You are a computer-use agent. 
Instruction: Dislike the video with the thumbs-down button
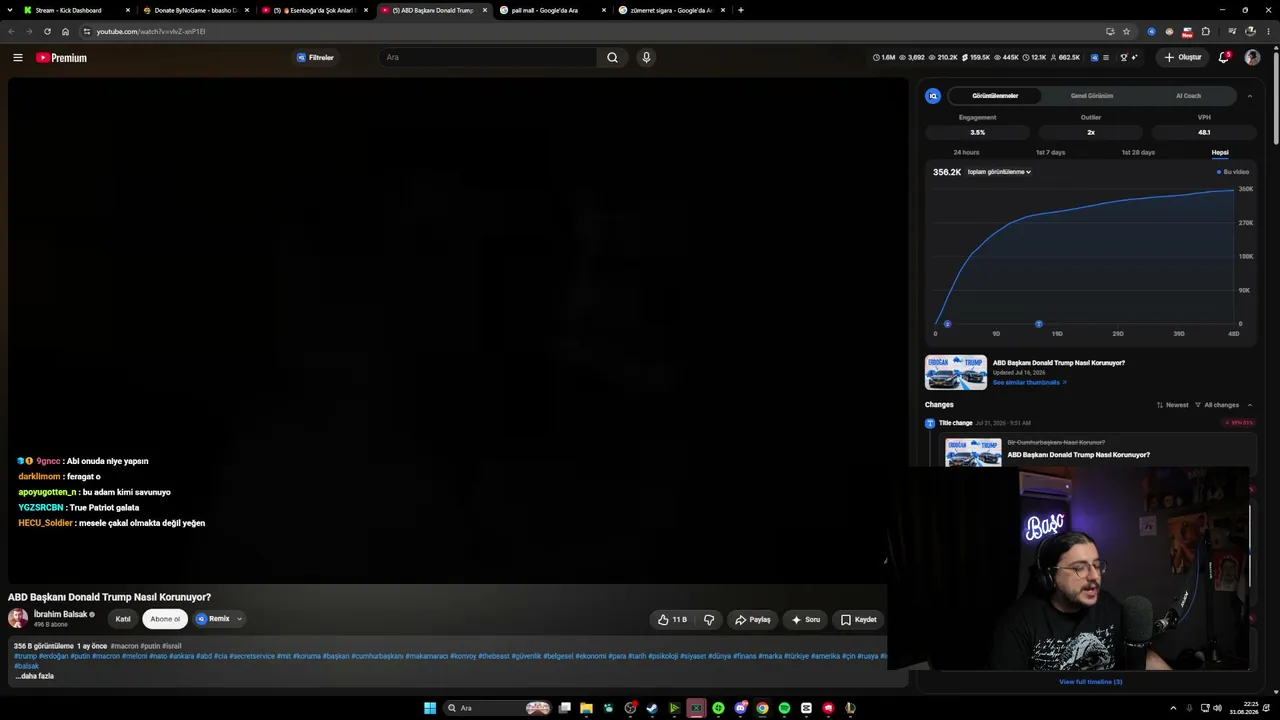(709, 620)
